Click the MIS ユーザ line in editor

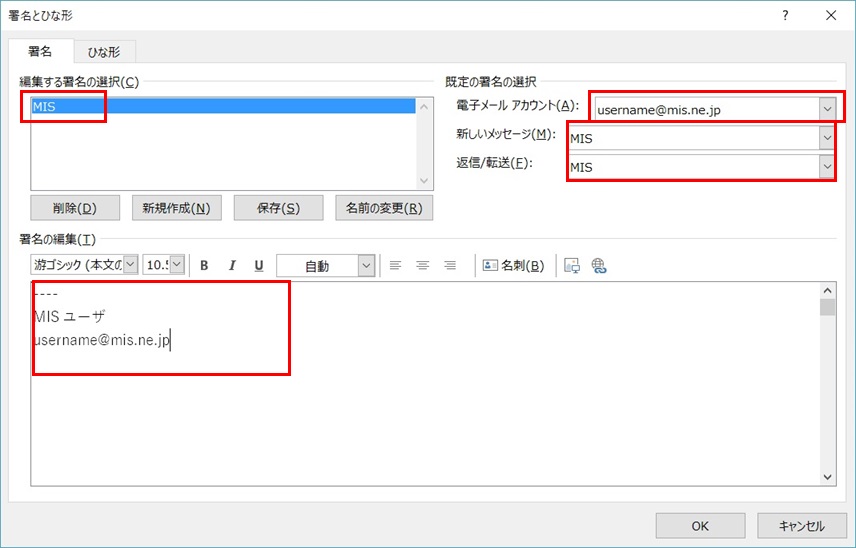coord(69,316)
